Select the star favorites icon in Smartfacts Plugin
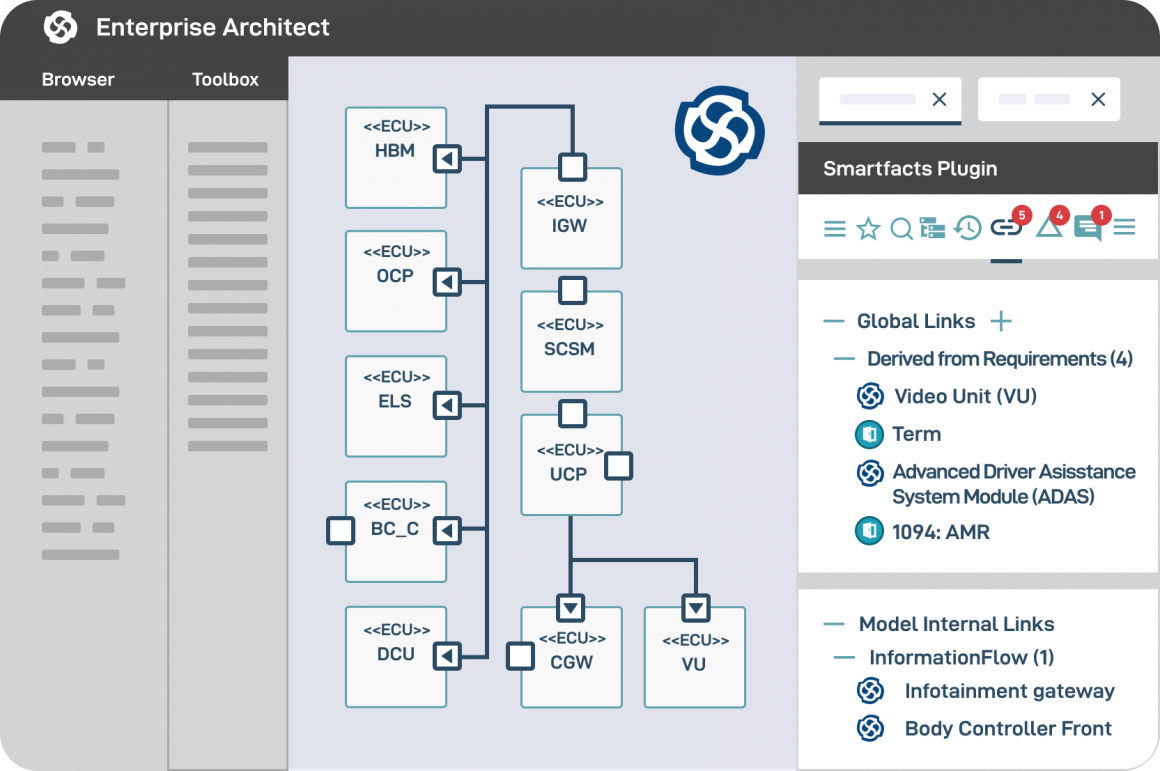The height and width of the screenshot is (771, 1160). pyautogui.click(x=868, y=228)
